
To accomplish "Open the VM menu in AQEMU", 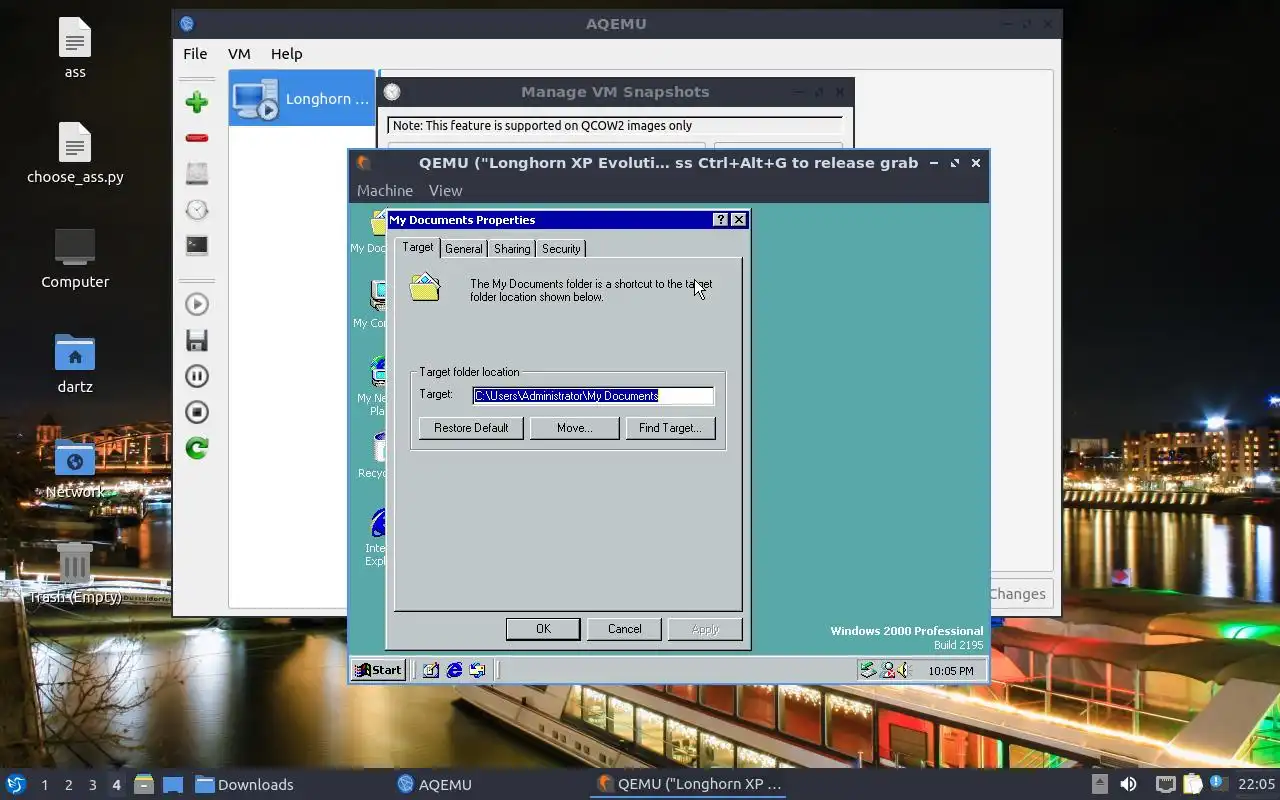I will coord(239,54).
